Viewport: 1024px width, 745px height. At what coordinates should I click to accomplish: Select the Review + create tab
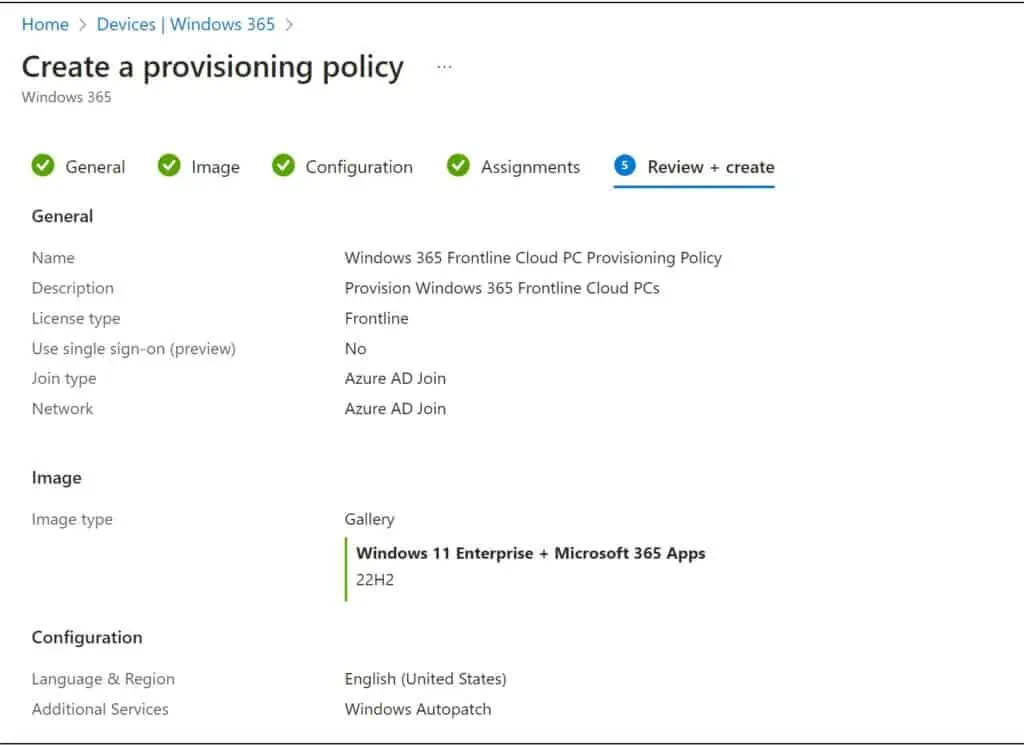(694, 168)
